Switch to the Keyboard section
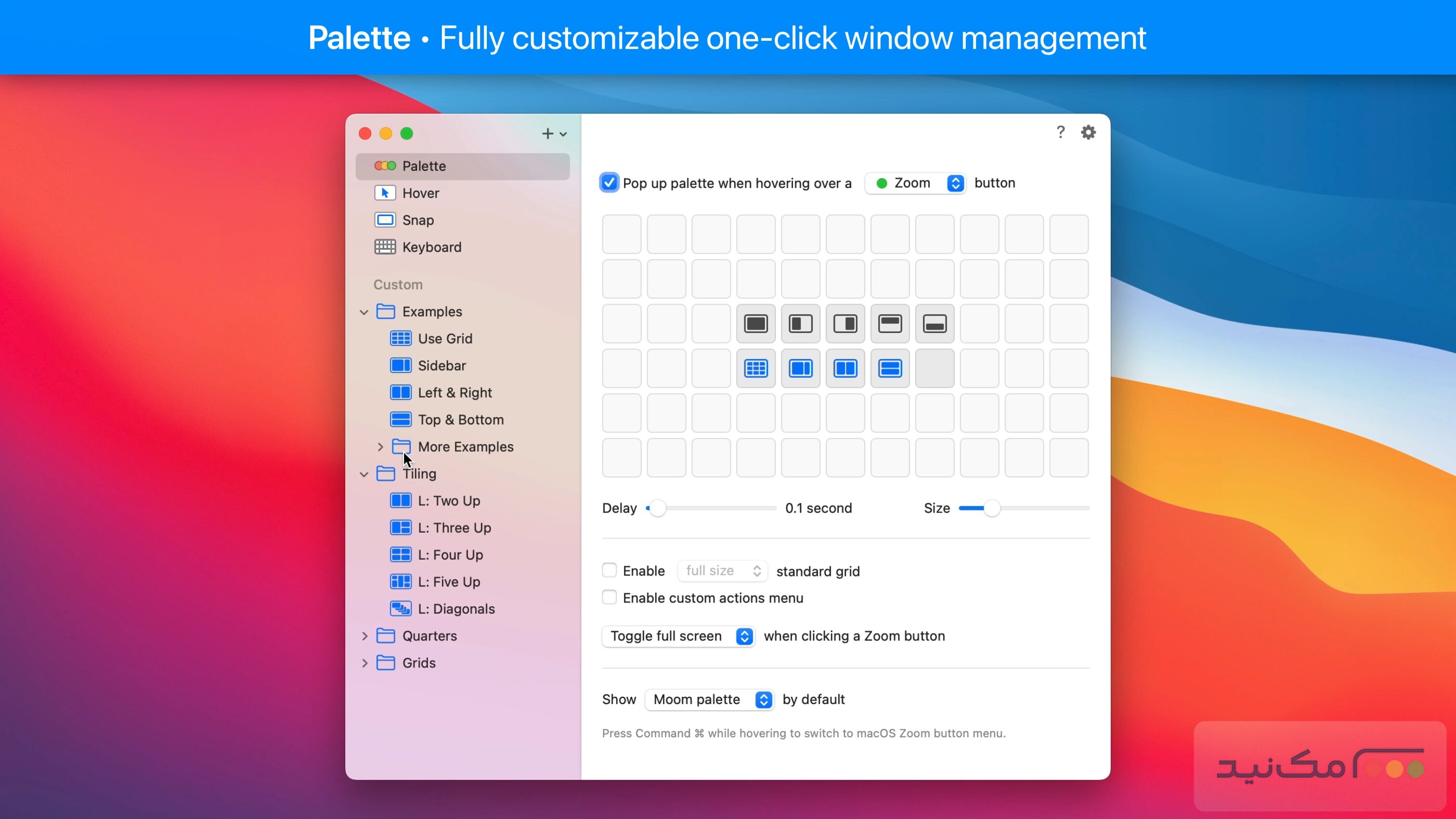Screen dimensions: 1456x819 point(431,247)
